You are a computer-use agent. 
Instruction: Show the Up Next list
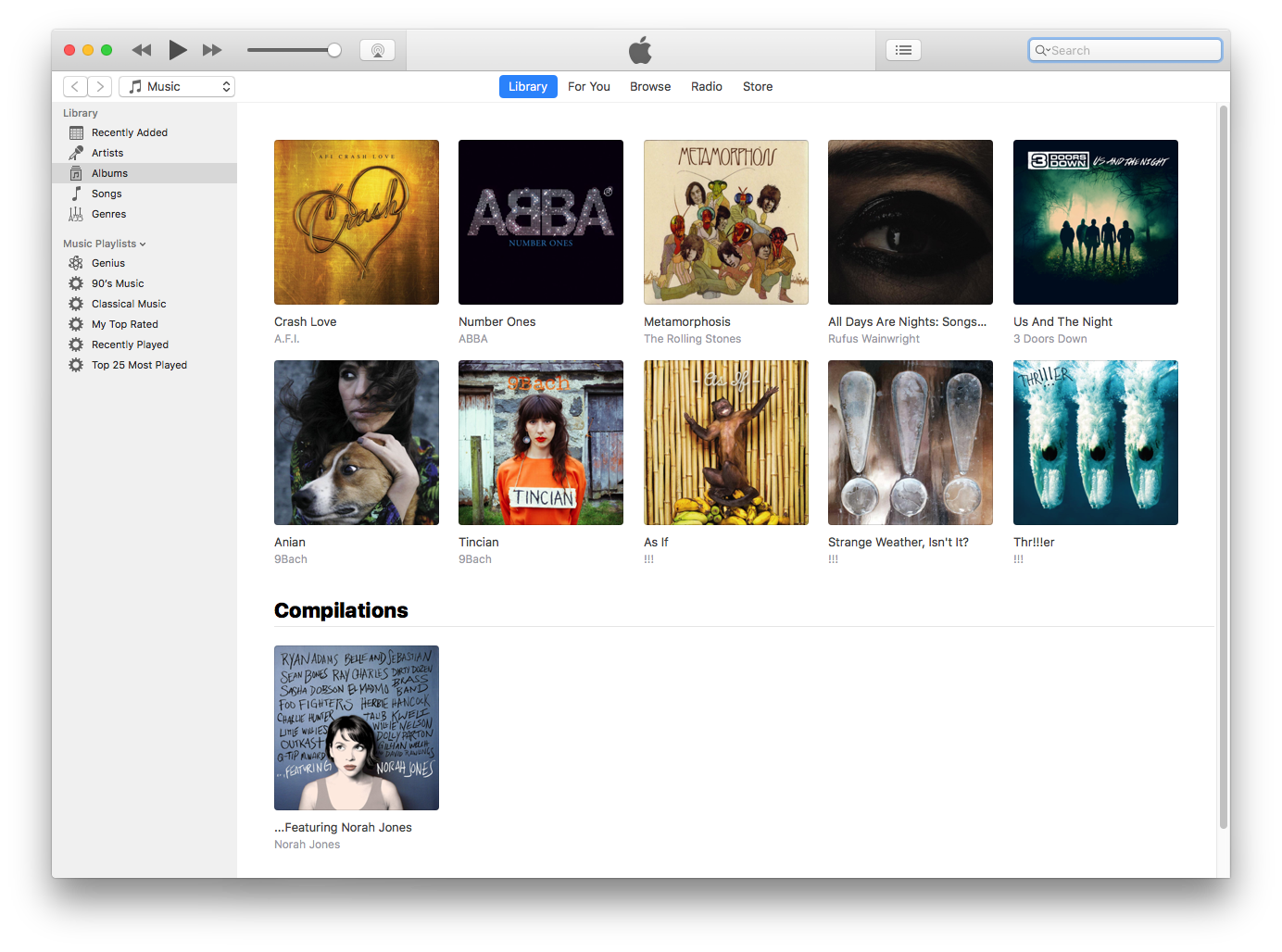coord(903,50)
